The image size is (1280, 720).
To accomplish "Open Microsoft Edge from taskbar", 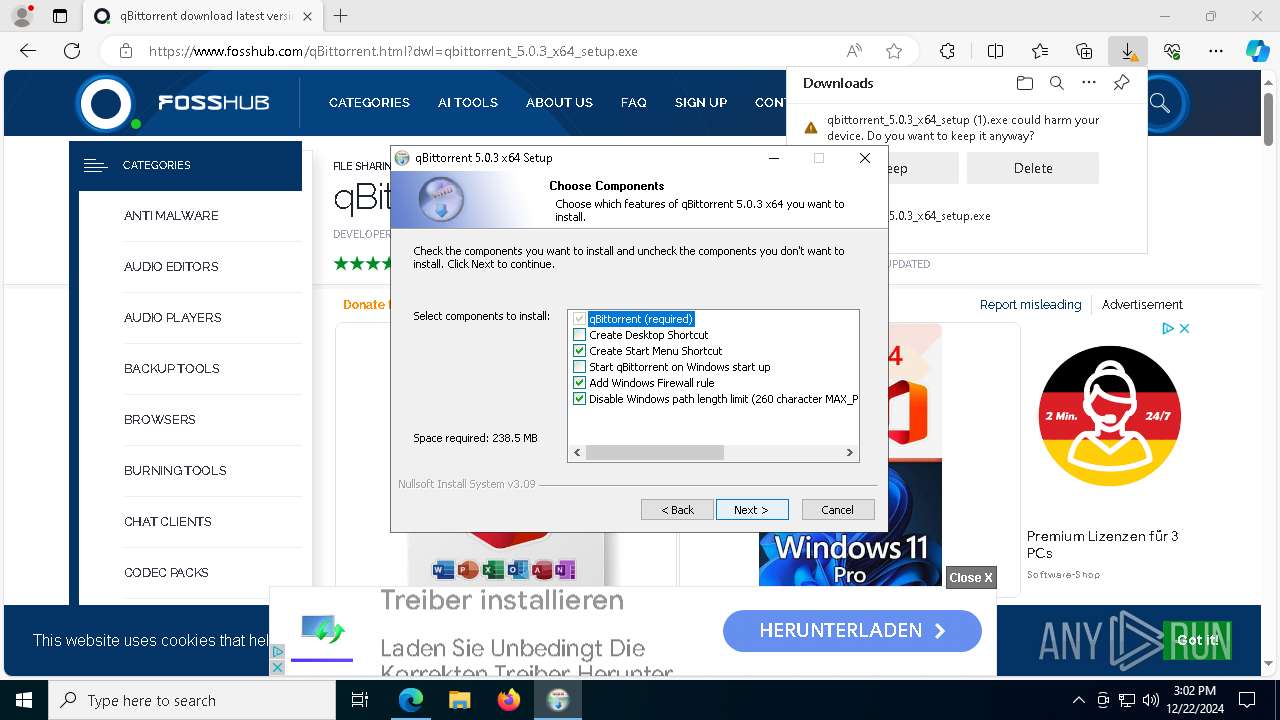I will 411,700.
